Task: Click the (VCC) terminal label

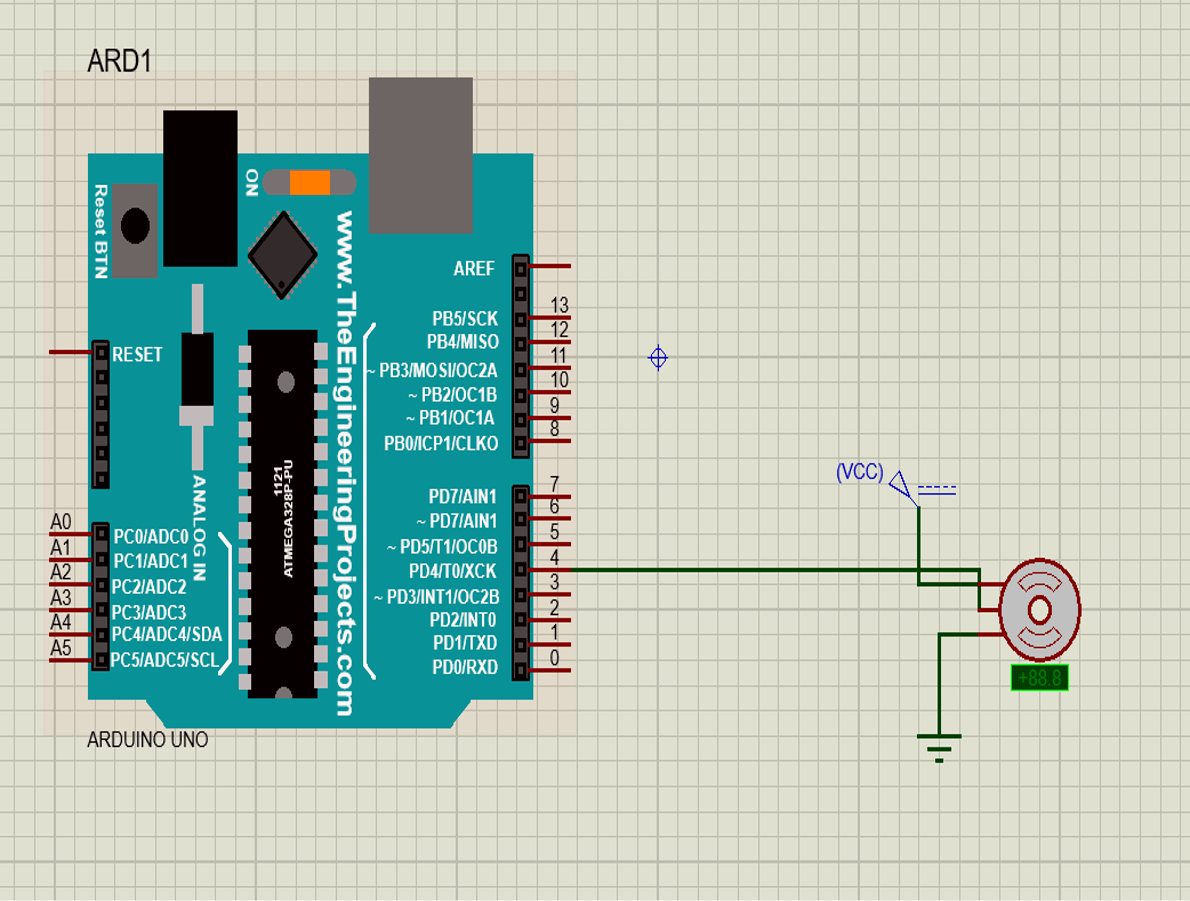Action: (859, 472)
